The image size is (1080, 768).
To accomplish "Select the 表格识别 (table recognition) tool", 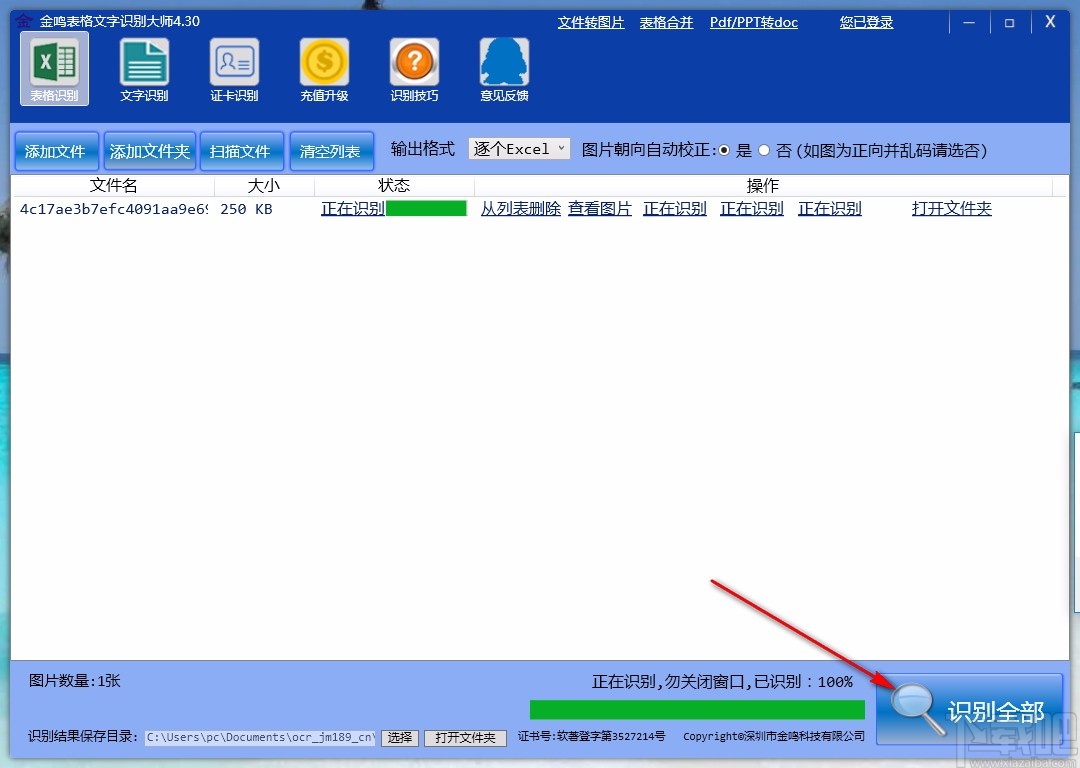I will click(54, 68).
